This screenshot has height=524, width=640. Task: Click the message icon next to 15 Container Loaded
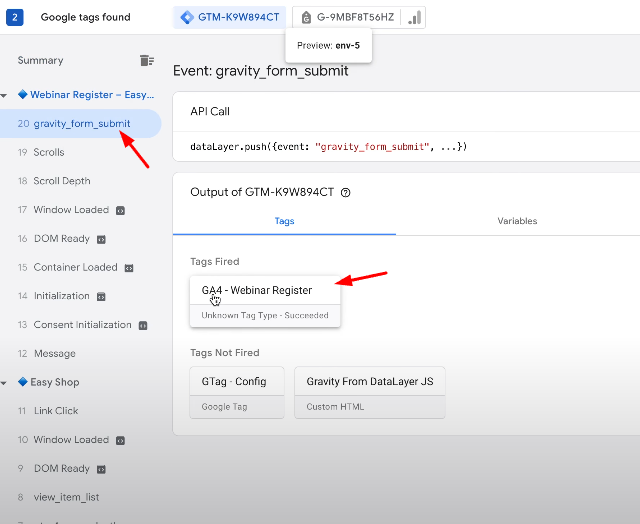129,268
